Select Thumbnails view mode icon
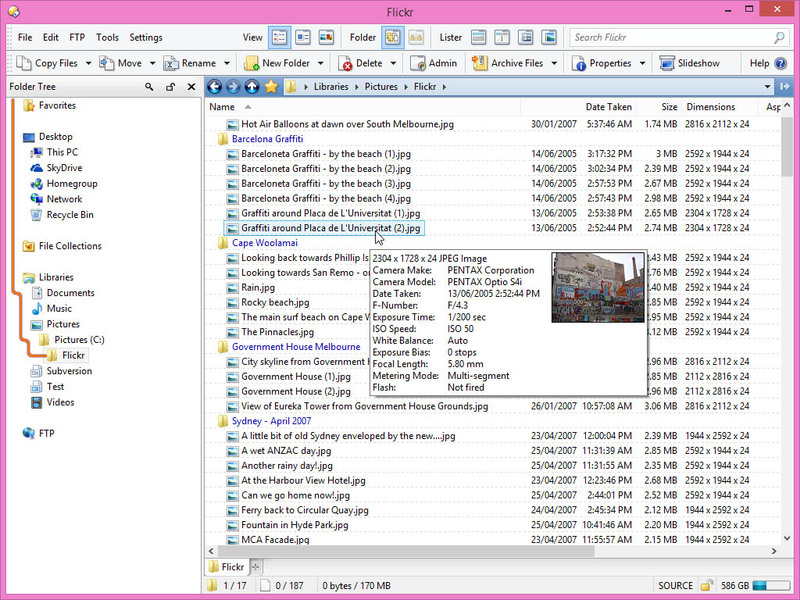Screen dimensions: 800x600 point(326,37)
